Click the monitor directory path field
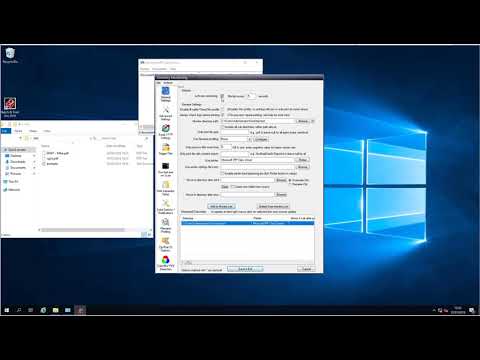The image size is (480, 360). [x=258, y=121]
